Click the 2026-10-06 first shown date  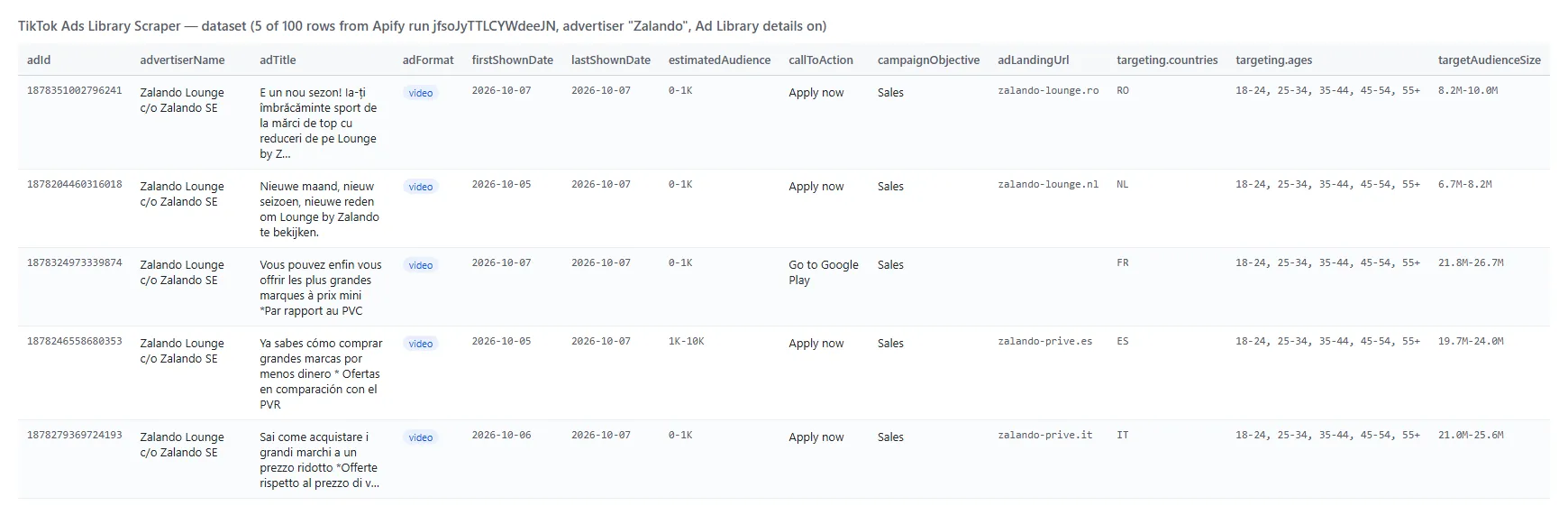point(501,436)
